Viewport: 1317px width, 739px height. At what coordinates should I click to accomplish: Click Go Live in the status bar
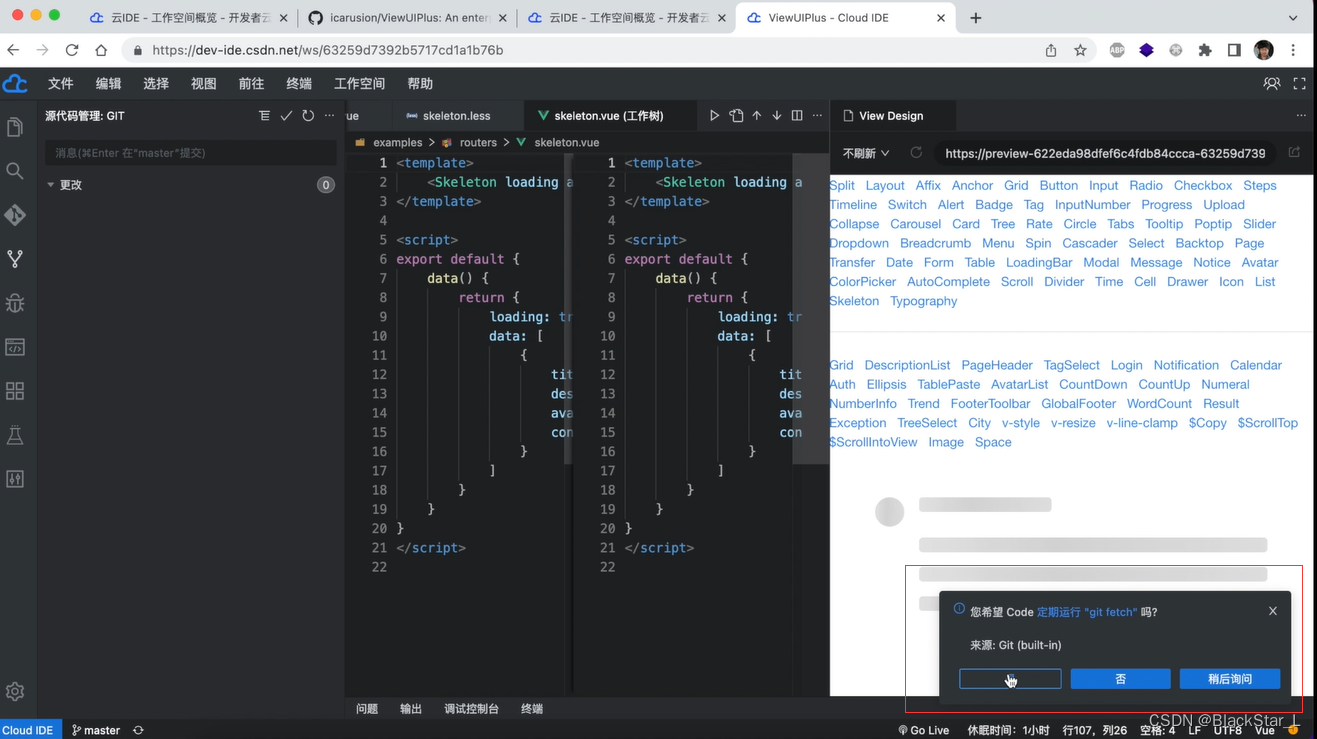pos(923,730)
